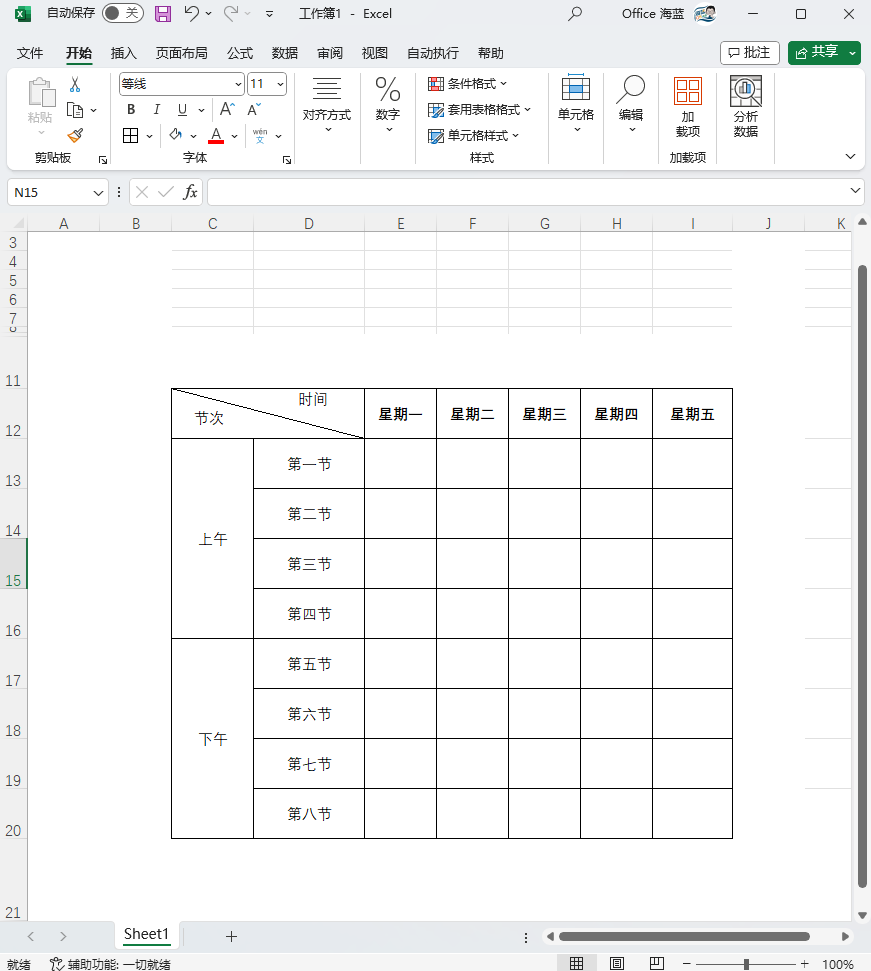Apply italic formatting

click(157, 110)
